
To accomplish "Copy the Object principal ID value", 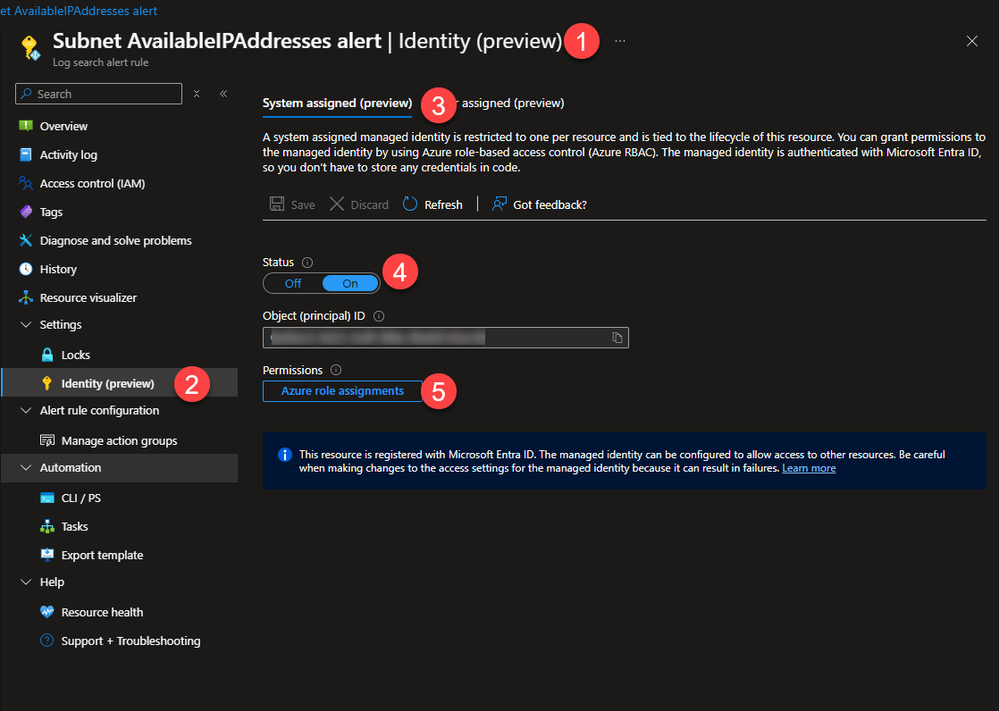I will coord(617,338).
